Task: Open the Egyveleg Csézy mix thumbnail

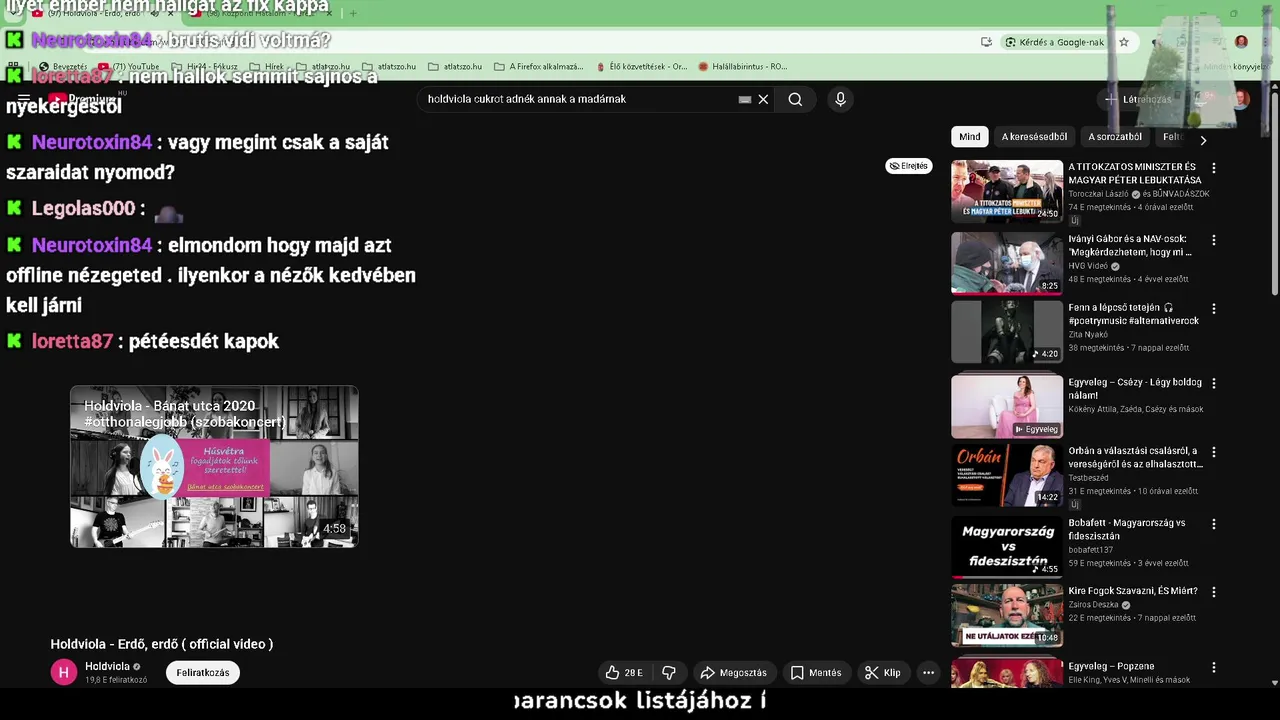Action: click(1007, 406)
